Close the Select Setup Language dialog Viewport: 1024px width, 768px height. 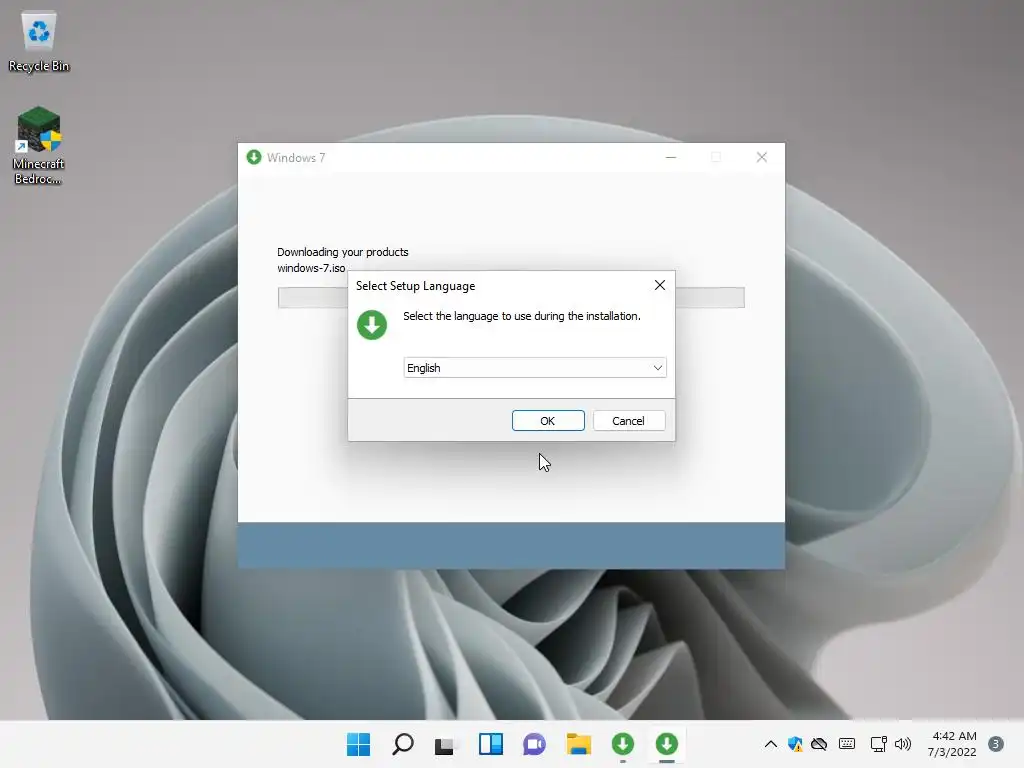tap(660, 285)
